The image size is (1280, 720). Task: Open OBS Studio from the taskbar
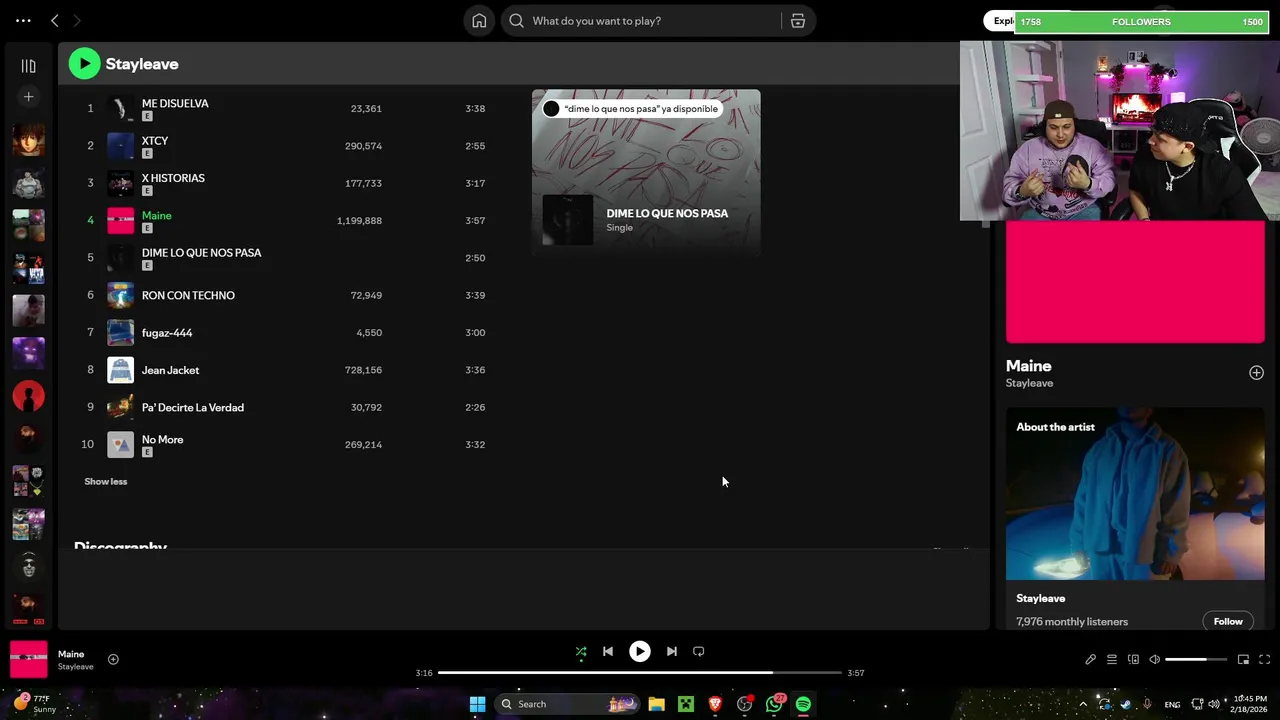[745, 704]
